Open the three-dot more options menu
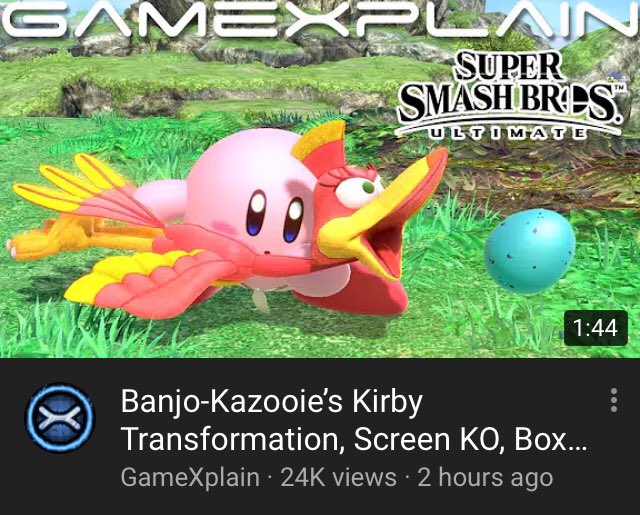This screenshot has height=515, width=640. tap(613, 400)
